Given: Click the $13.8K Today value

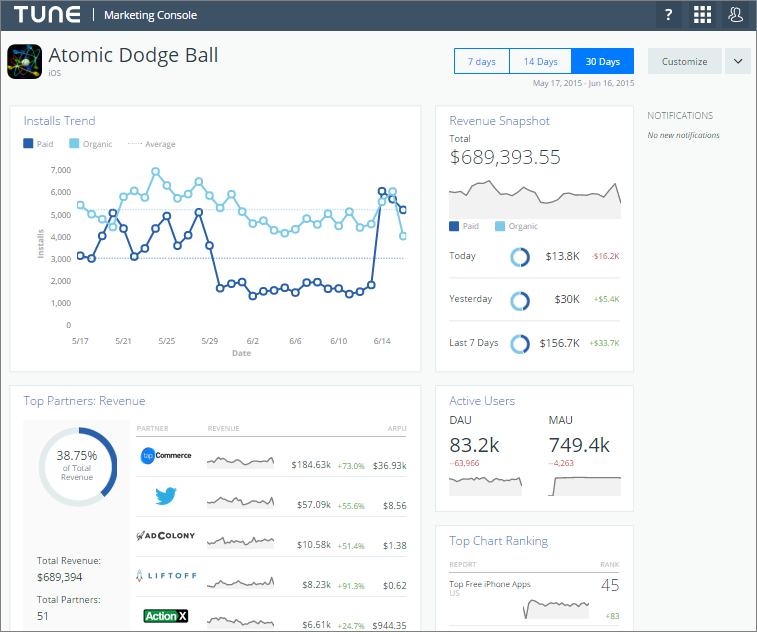Looking at the screenshot, I should point(562,256).
